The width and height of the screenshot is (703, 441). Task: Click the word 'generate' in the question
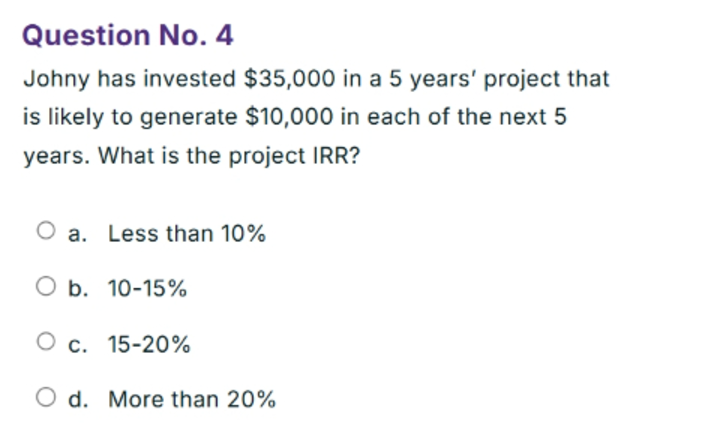point(189,118)
